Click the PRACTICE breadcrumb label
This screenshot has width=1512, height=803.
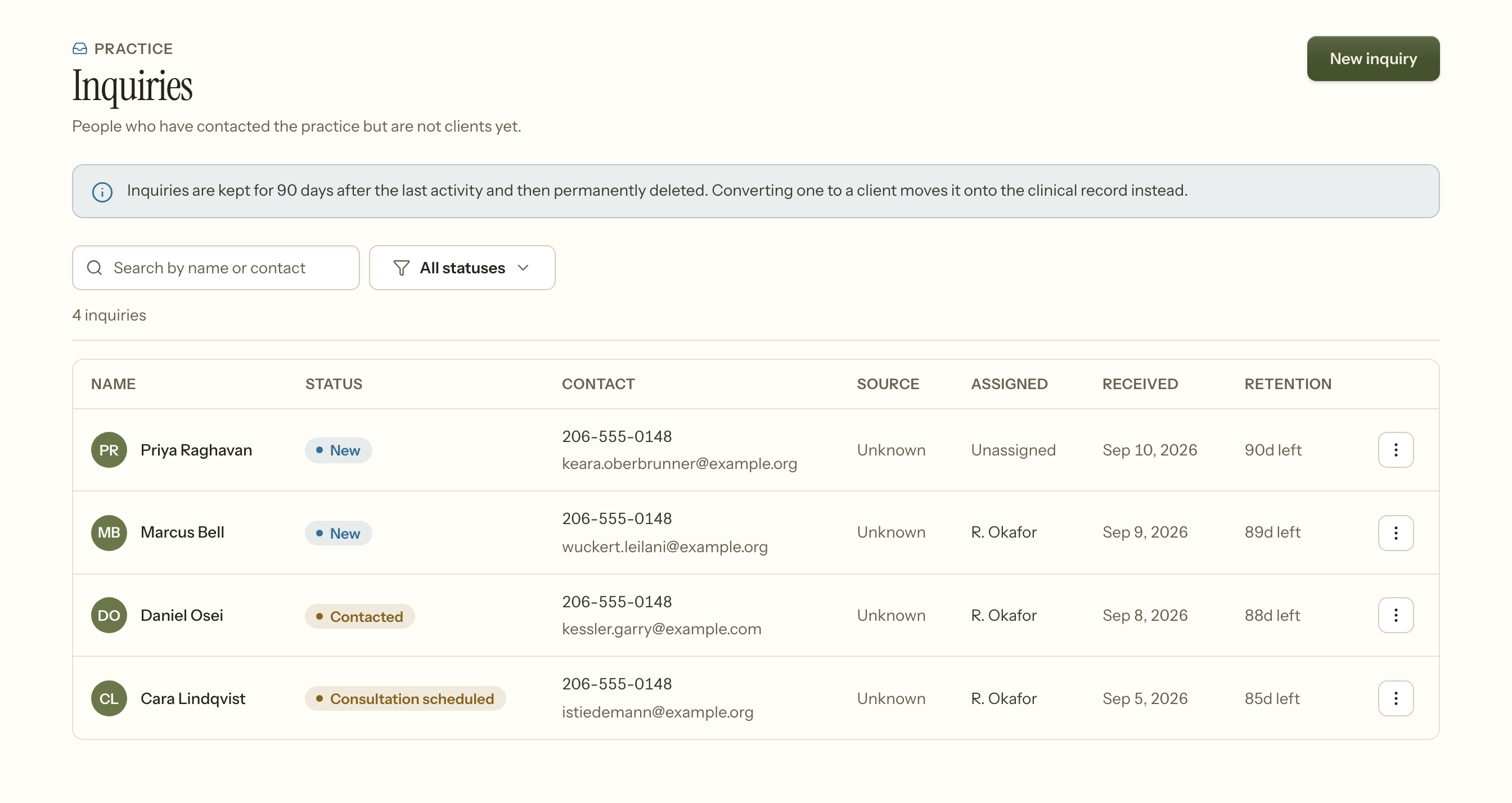click(133, 49)
